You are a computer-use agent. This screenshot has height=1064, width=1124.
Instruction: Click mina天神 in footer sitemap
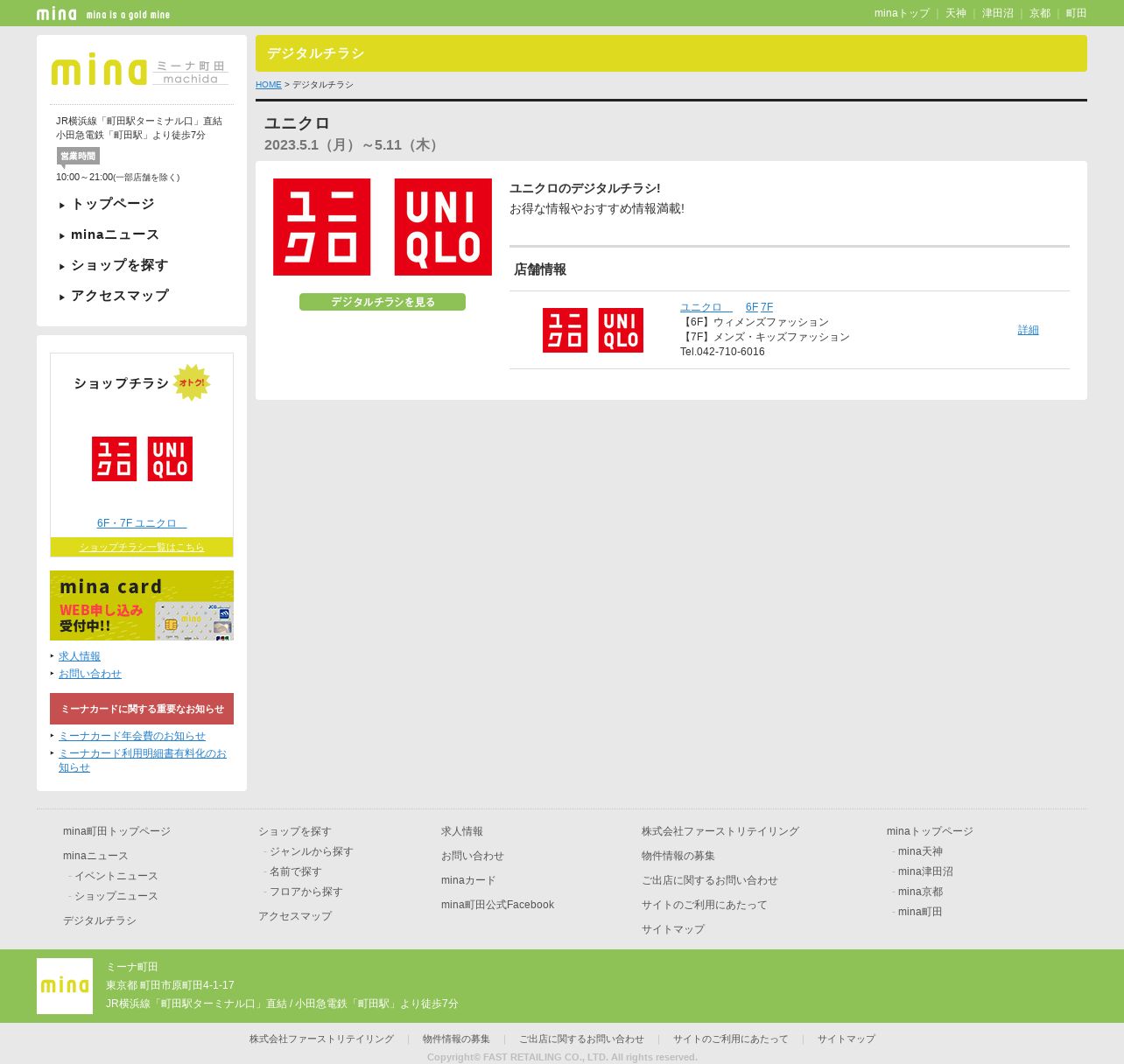pyautogui.click(x=920, y=851)
